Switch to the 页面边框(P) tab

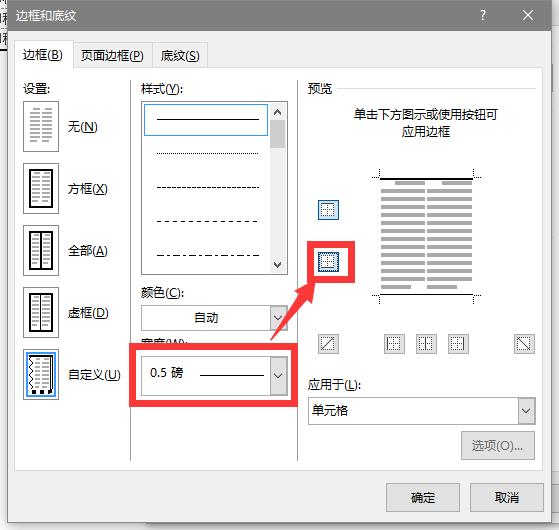pyautogui.click(x=112, y=55)
